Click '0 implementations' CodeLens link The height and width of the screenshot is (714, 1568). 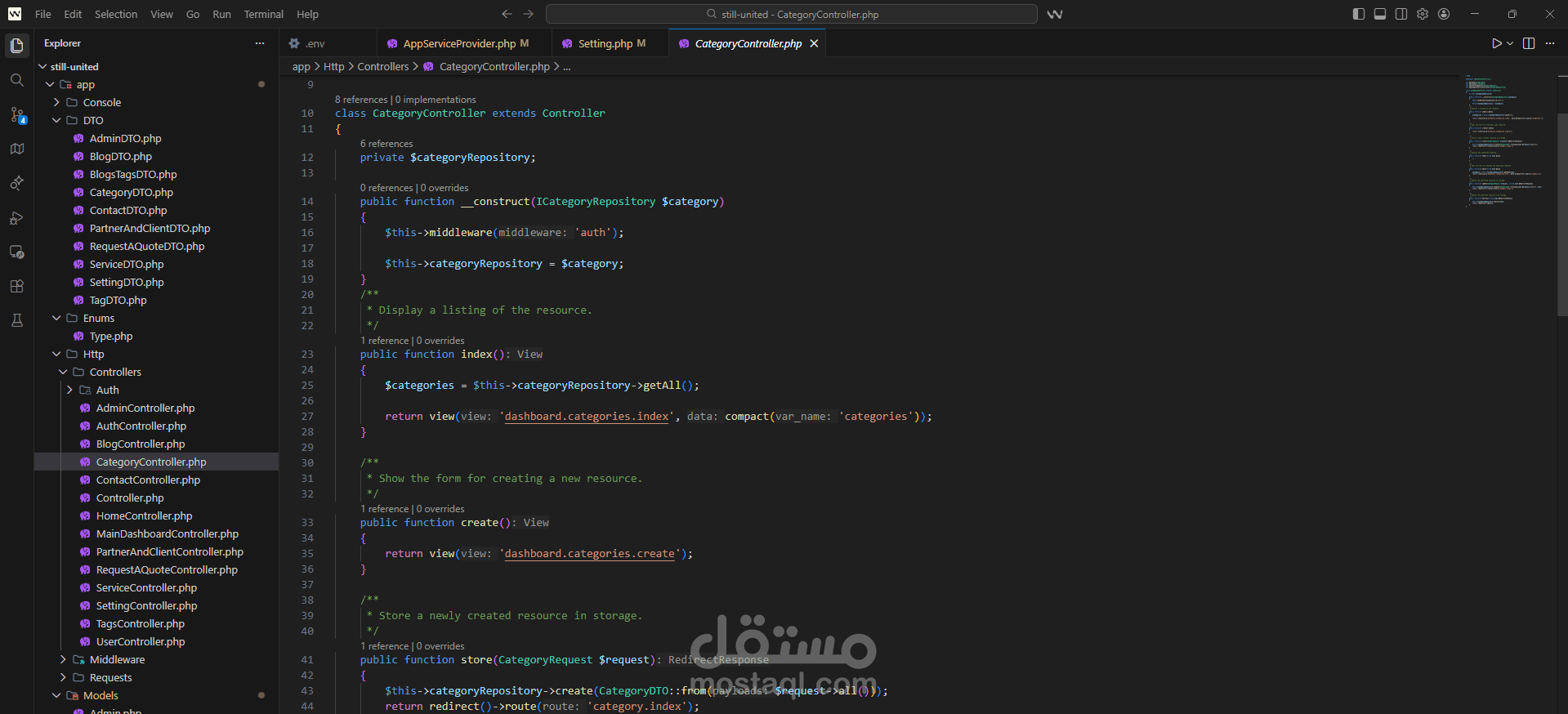click(436, 100)
